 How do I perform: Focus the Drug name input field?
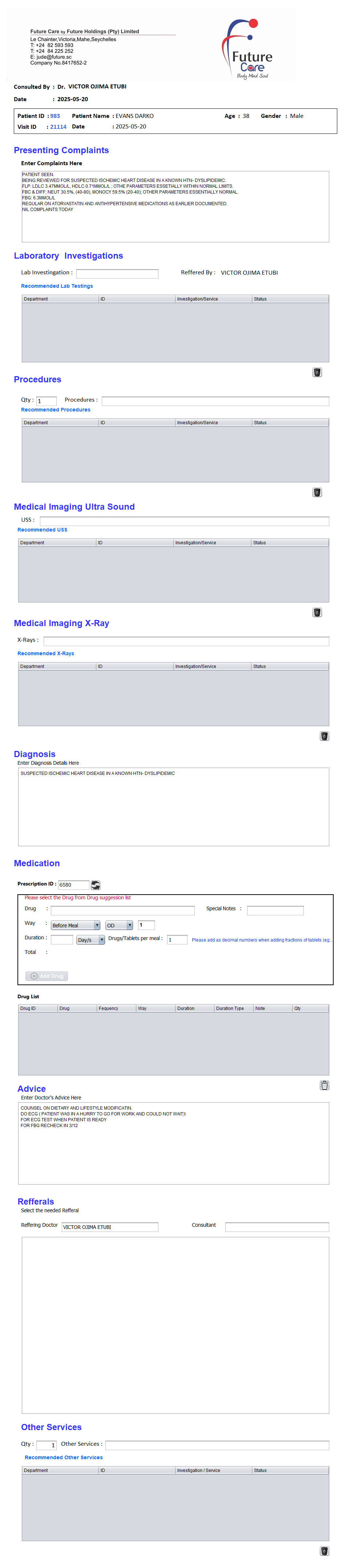(123, 911)
